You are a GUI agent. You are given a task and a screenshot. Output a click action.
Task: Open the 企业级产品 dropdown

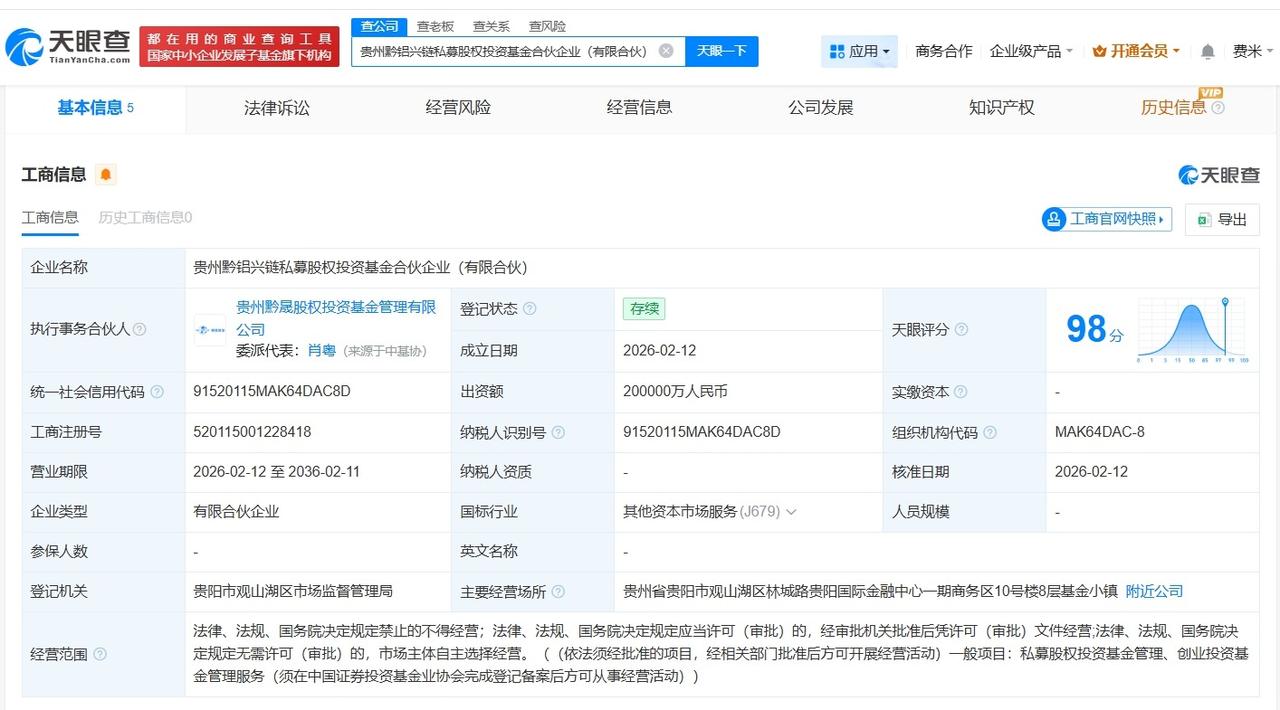click(x=1026, y=50)
